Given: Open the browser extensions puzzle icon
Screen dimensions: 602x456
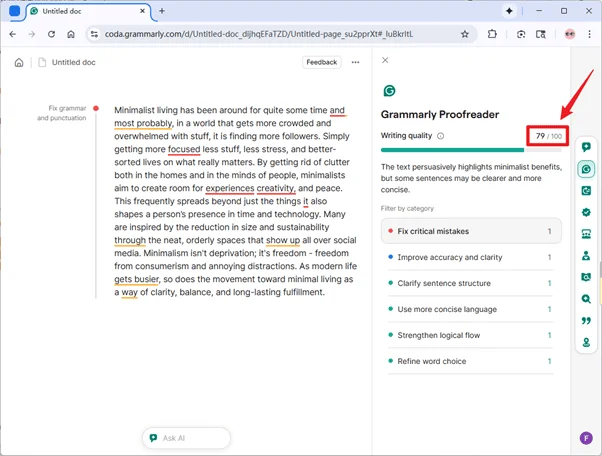Looking at the screenshot, I should click(x=492, y=34).
